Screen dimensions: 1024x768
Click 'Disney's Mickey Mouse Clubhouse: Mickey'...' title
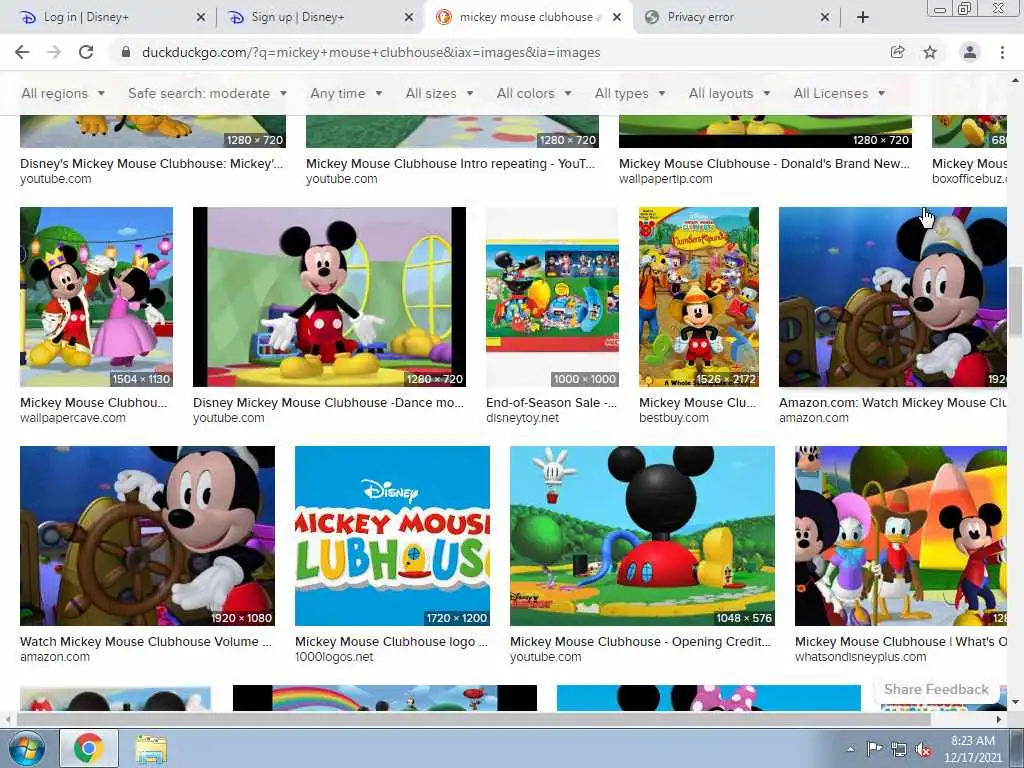(152, 163)
